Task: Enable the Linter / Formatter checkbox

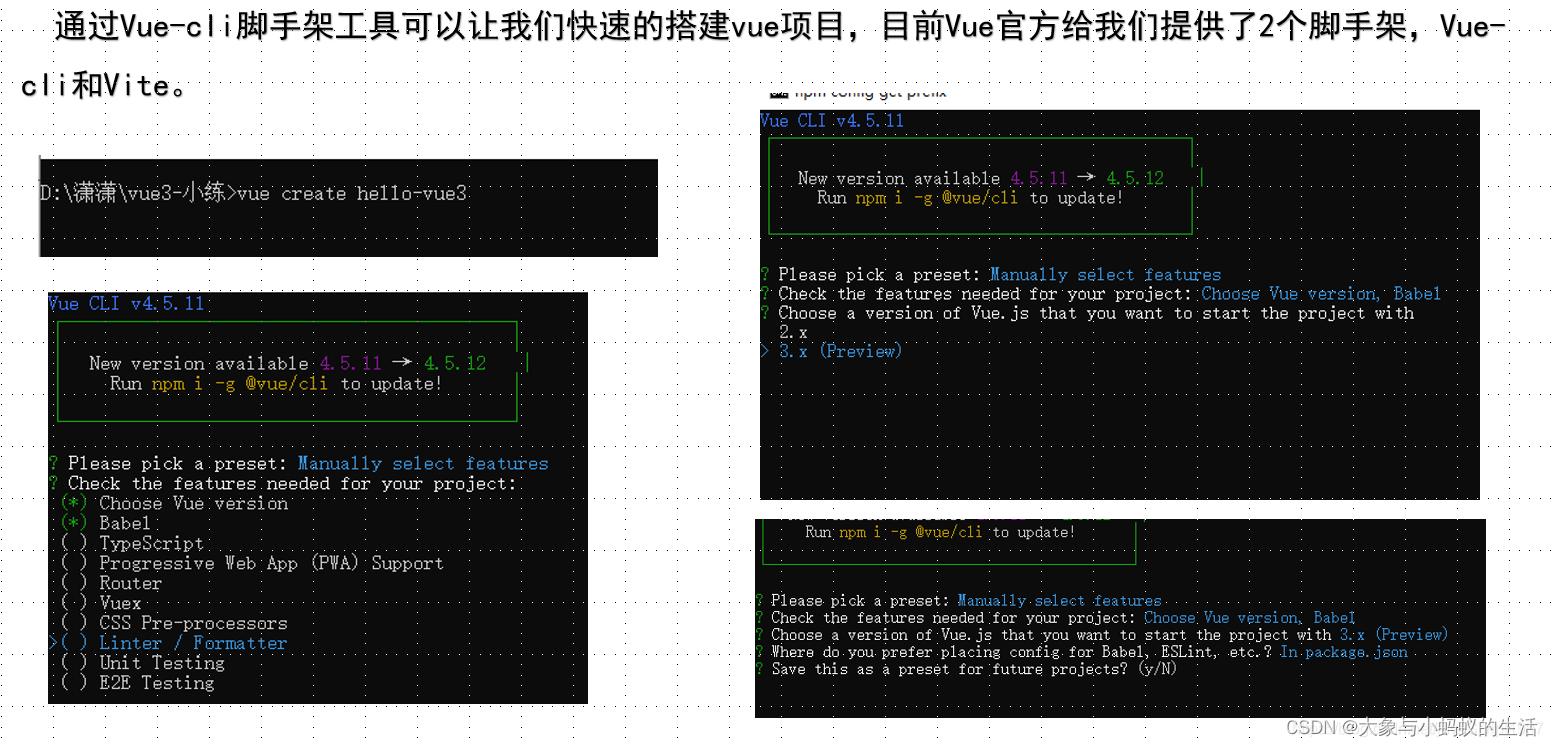Action: click(x=74, y=643)
